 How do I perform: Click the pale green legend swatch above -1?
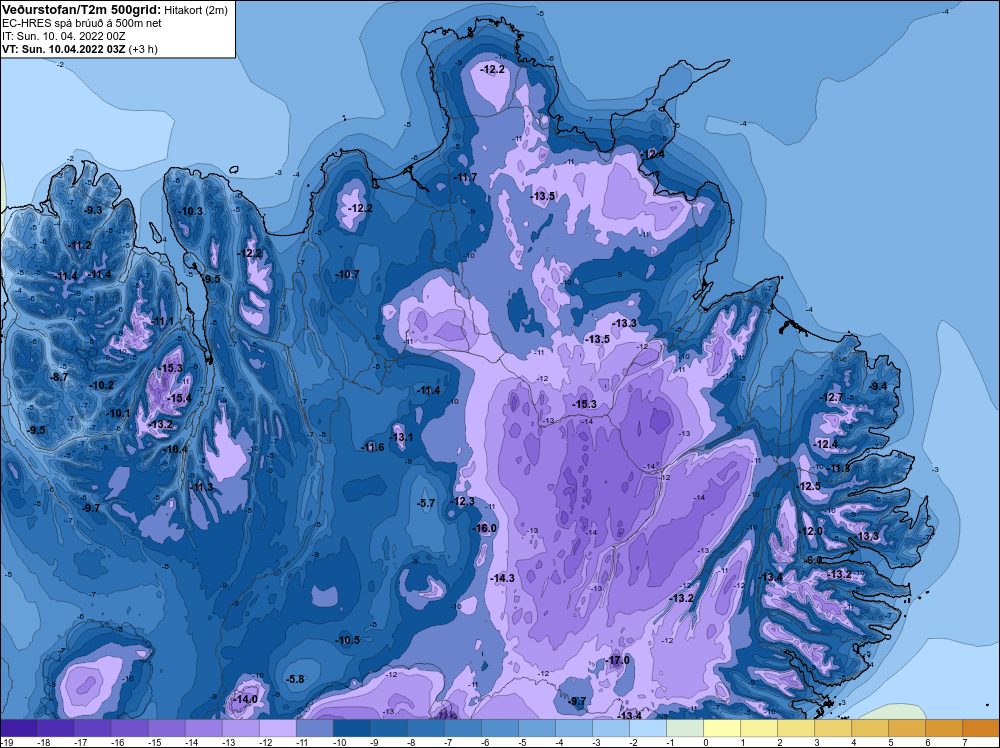pyautogui.click(x=685, y=728)
